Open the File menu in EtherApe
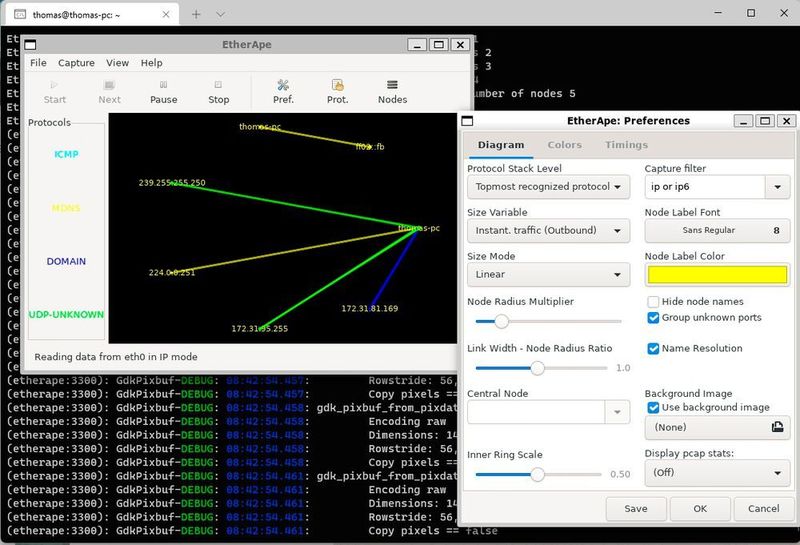 click(x=38, y=63)
